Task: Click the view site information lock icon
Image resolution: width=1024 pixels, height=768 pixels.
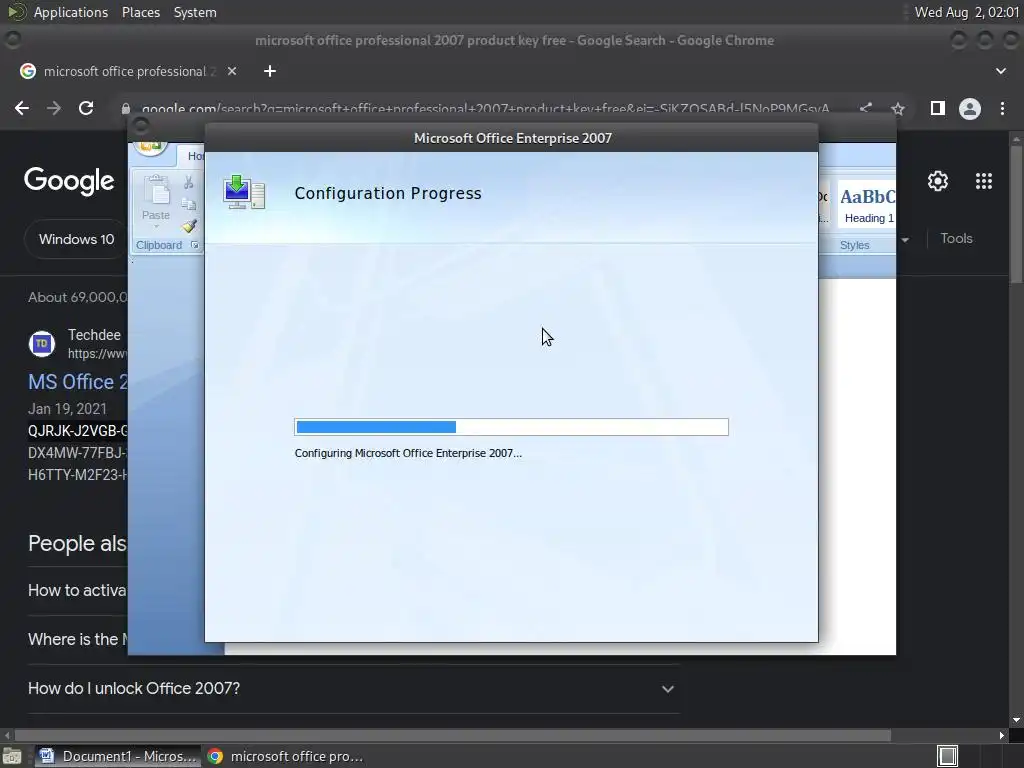Action: point(126,108)
